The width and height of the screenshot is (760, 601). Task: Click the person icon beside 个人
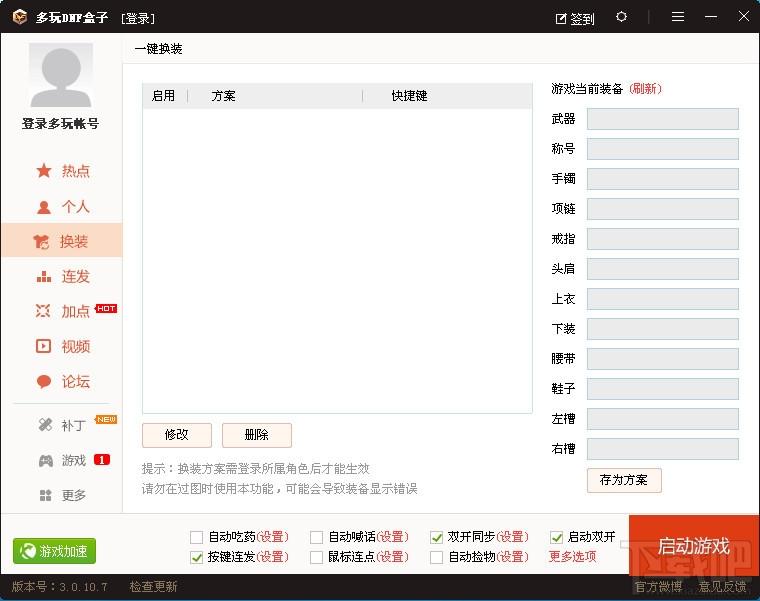(44, 207)
